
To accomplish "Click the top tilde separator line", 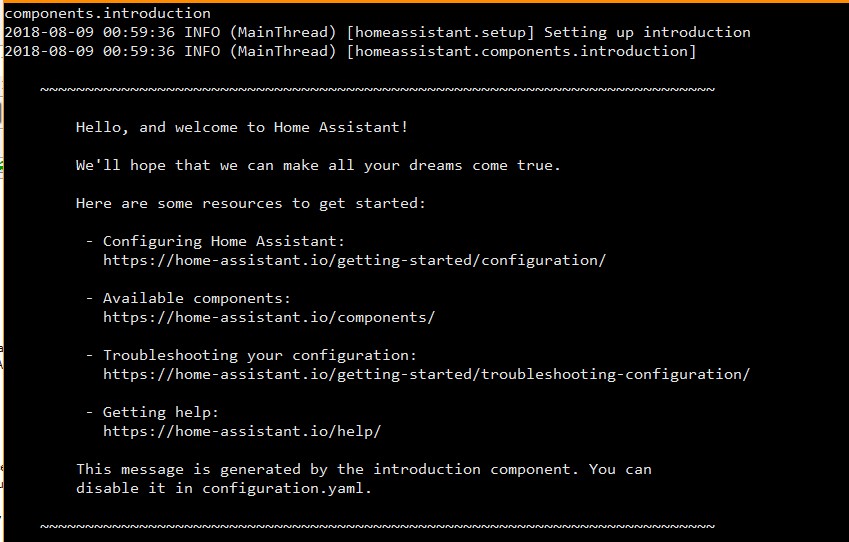I will point(377,89).
